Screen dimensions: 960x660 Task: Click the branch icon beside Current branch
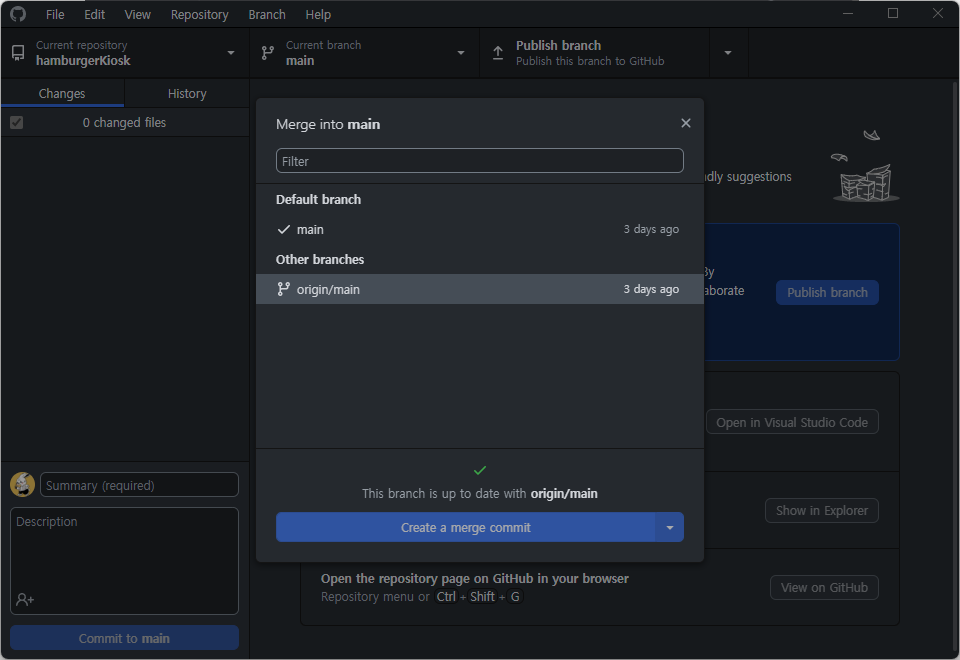click(x=268, y=53)
